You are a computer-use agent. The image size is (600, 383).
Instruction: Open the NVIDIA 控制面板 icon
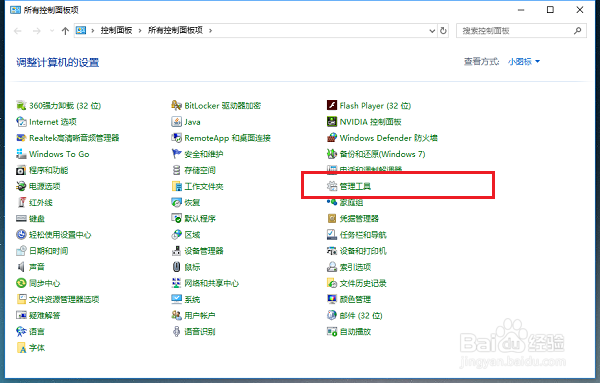pyautogui.click(x=332, y=122)
